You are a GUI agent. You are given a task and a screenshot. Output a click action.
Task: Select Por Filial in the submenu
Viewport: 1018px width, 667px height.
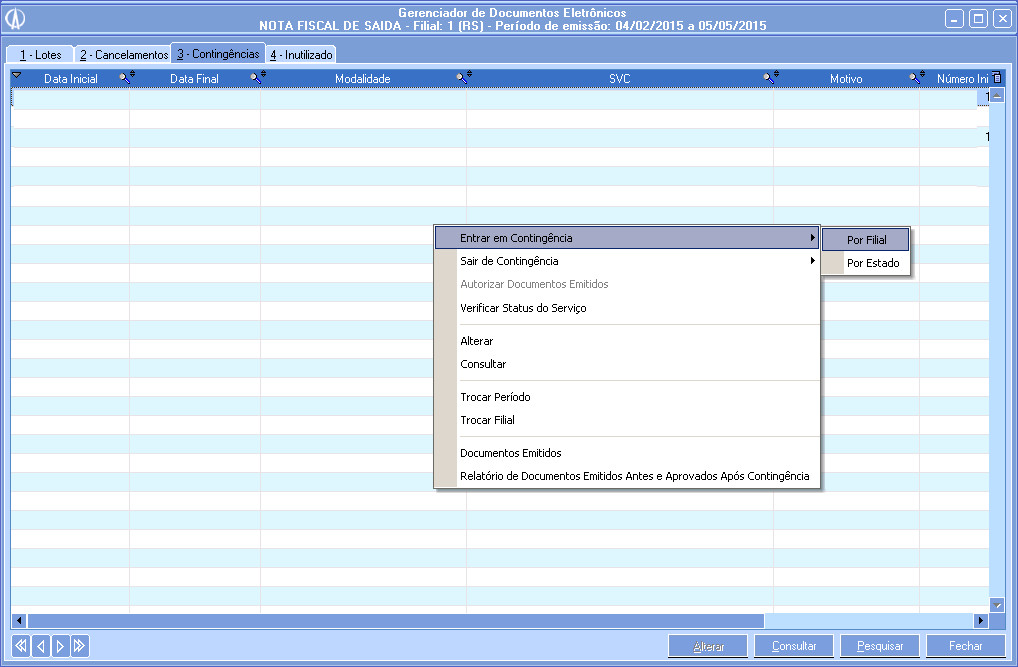(x=866, y=240)
